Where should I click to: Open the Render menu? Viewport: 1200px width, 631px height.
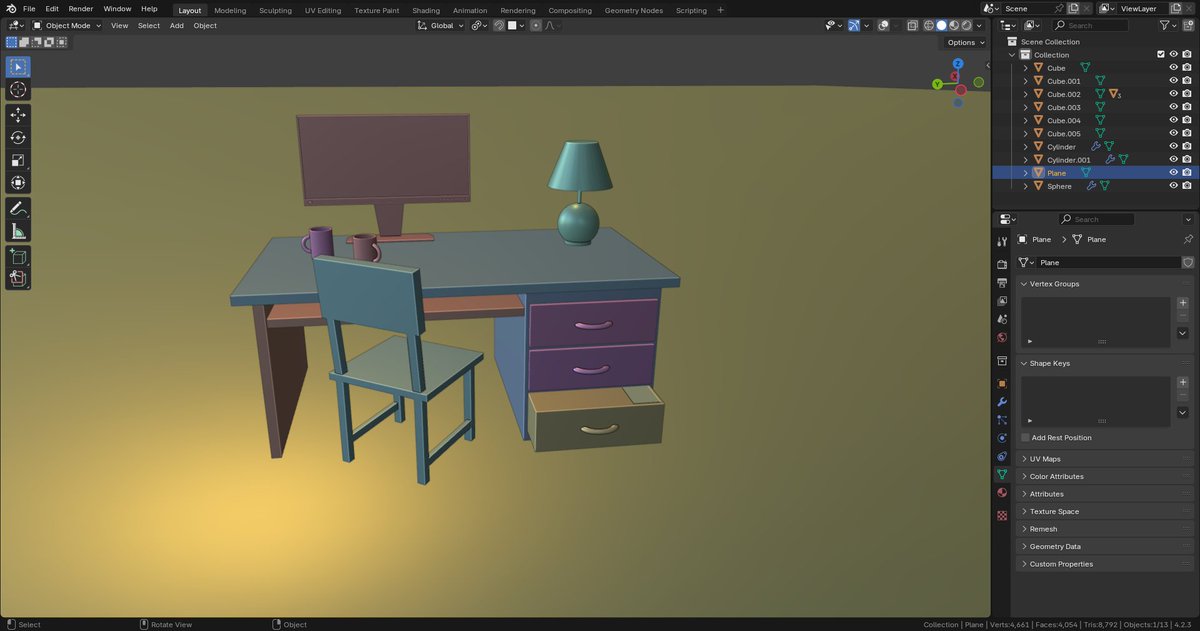pos(81,9)
